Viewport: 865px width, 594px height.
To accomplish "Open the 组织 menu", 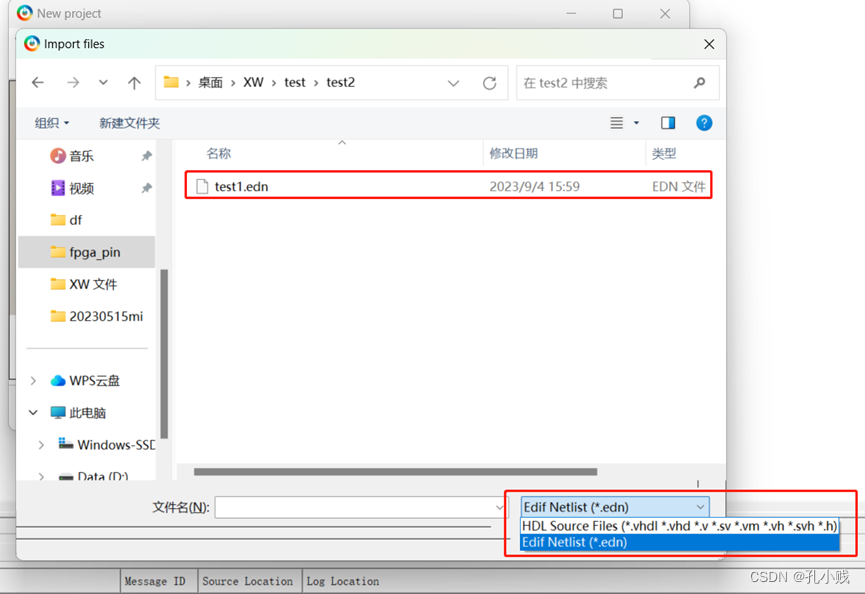I will click(x=50, y=122).
